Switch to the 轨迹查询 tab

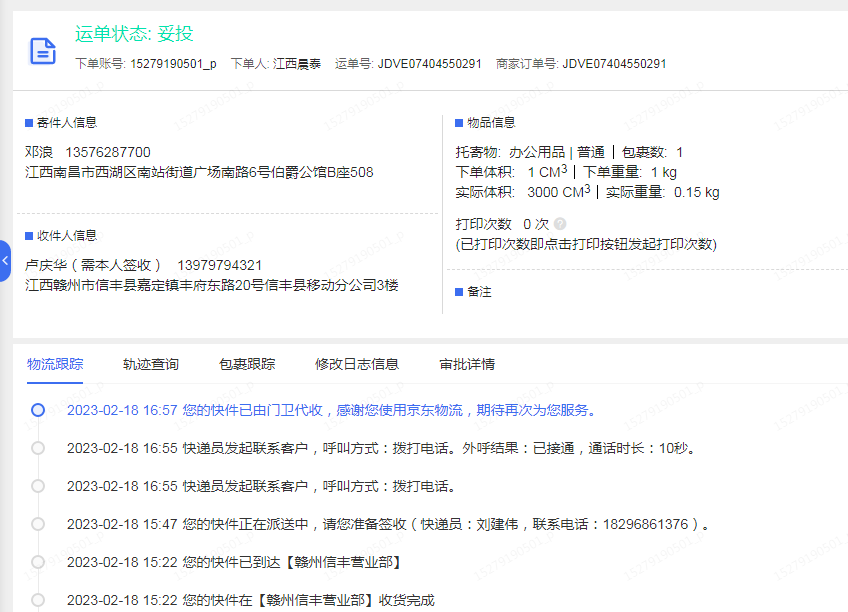[x=151, y=364]
